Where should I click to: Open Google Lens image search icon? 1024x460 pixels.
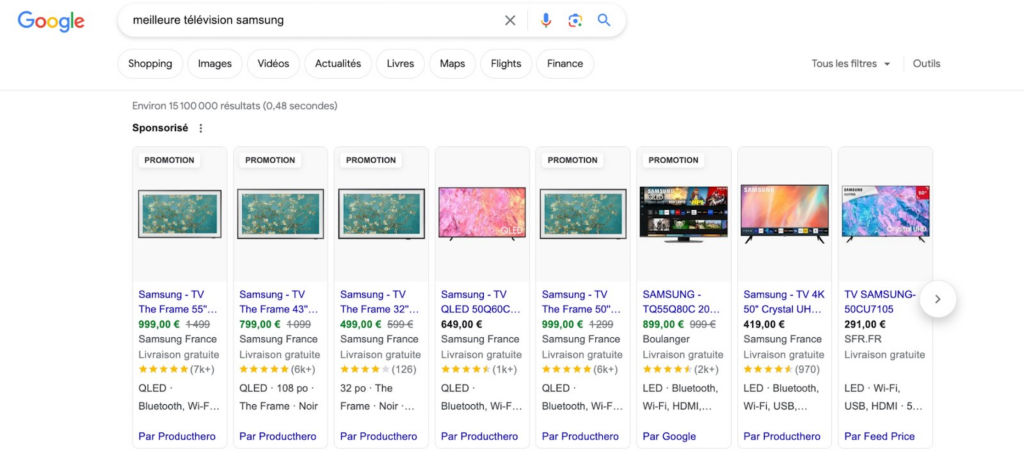(x=575, y=21)
